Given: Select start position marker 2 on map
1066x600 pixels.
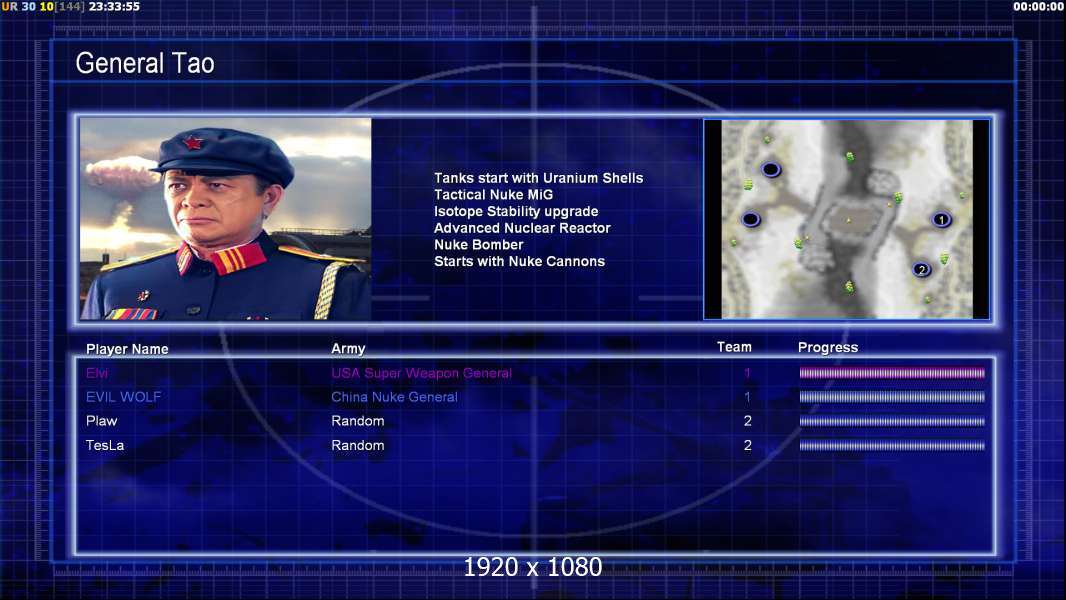Looking at the screenshot, I should (x=921, y=270).
